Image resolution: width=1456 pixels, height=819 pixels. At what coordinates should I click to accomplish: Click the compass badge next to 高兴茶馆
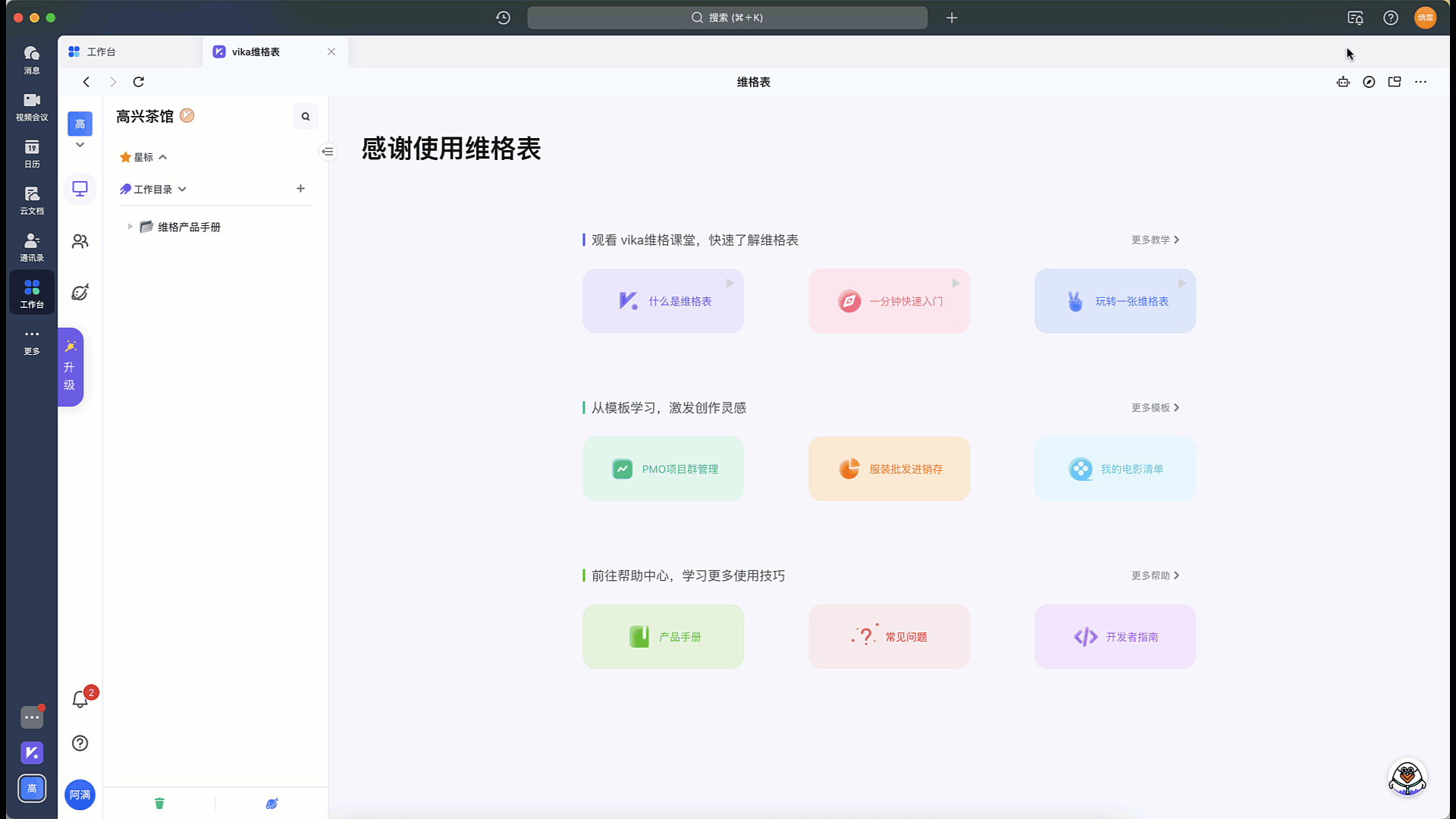click(x=187, y=115)
